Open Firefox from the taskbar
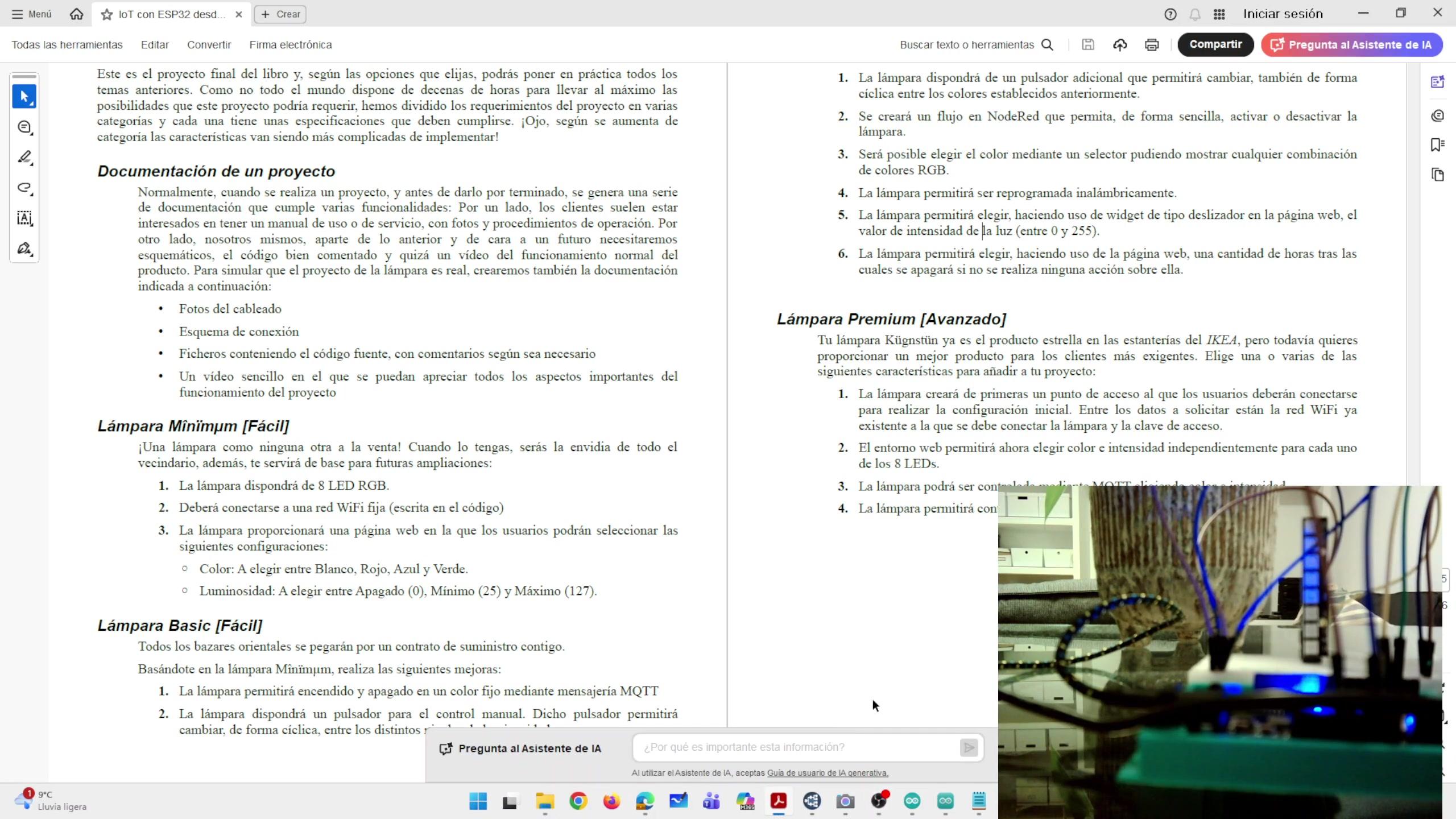This screenshot has height=819, width=1456. (x=611, y=801)
